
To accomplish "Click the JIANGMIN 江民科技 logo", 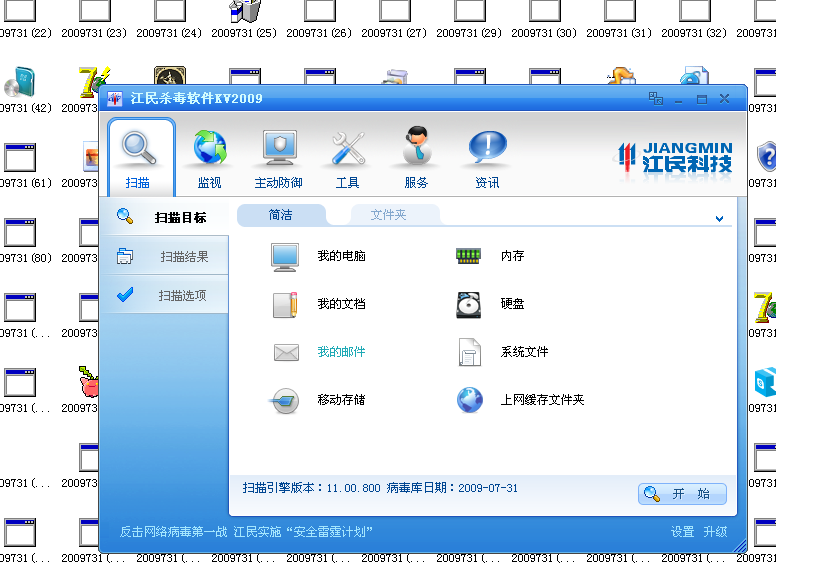I will pyautogui.click(x=673, y=159).
